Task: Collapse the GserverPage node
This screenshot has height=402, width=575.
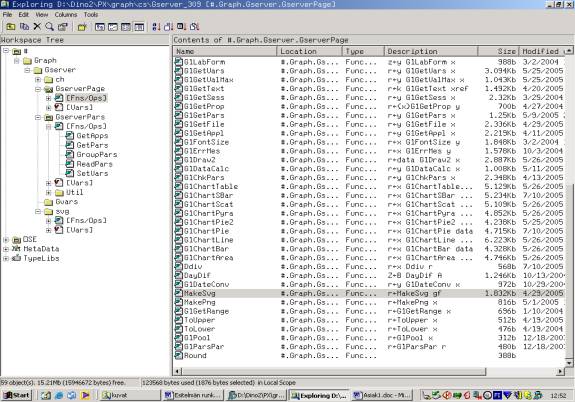Action: point(38,89)
